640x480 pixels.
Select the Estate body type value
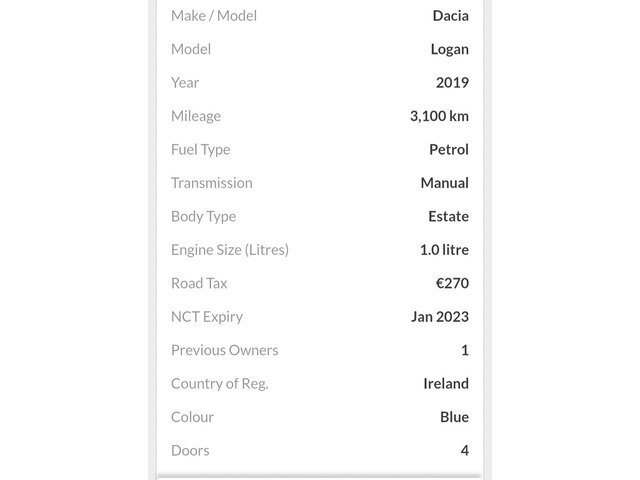pos(448,217)
